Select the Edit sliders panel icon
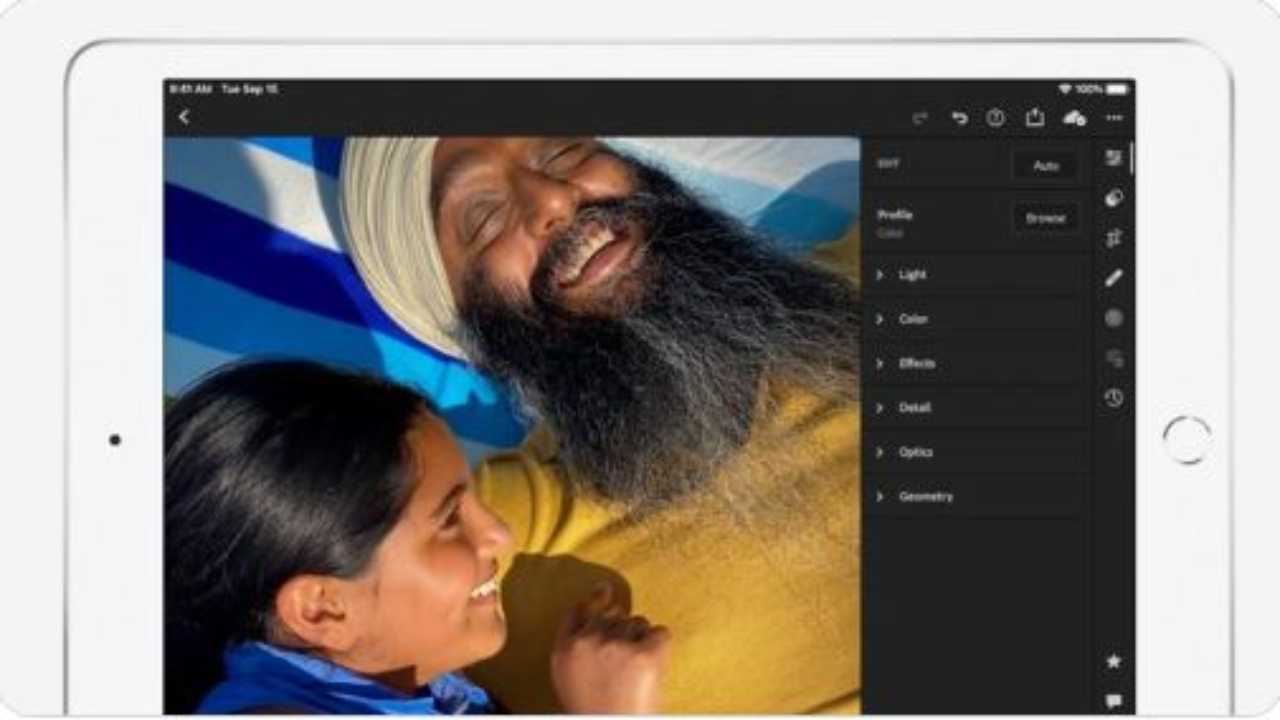Image resolution: width=1280 pixels, height=720 pixels. 1114,158
